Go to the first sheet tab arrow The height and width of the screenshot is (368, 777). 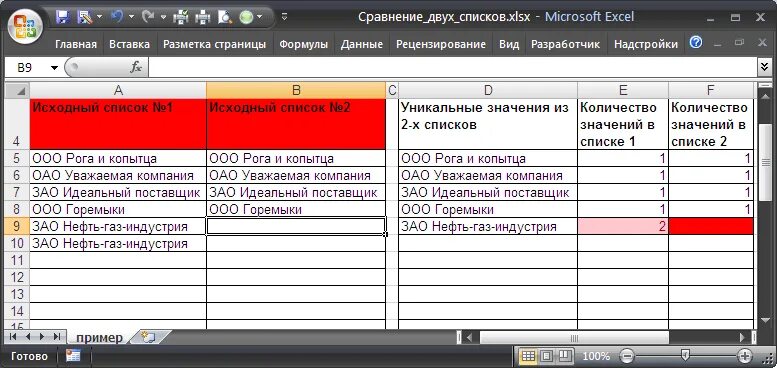pos(14,337)
